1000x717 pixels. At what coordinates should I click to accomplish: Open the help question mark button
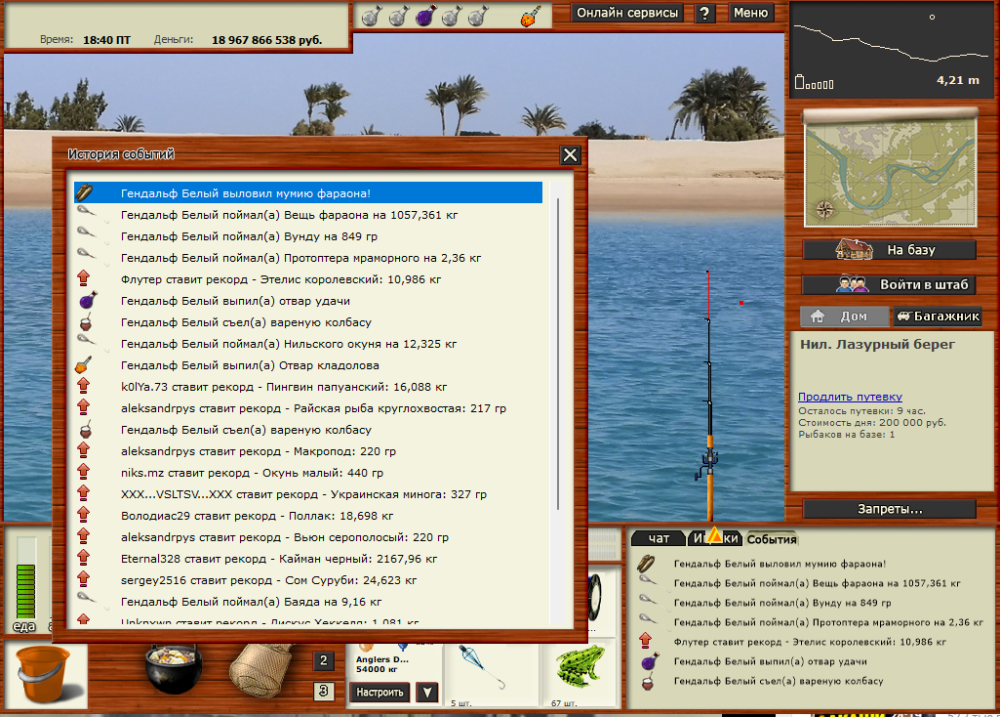tap(704, 13)
